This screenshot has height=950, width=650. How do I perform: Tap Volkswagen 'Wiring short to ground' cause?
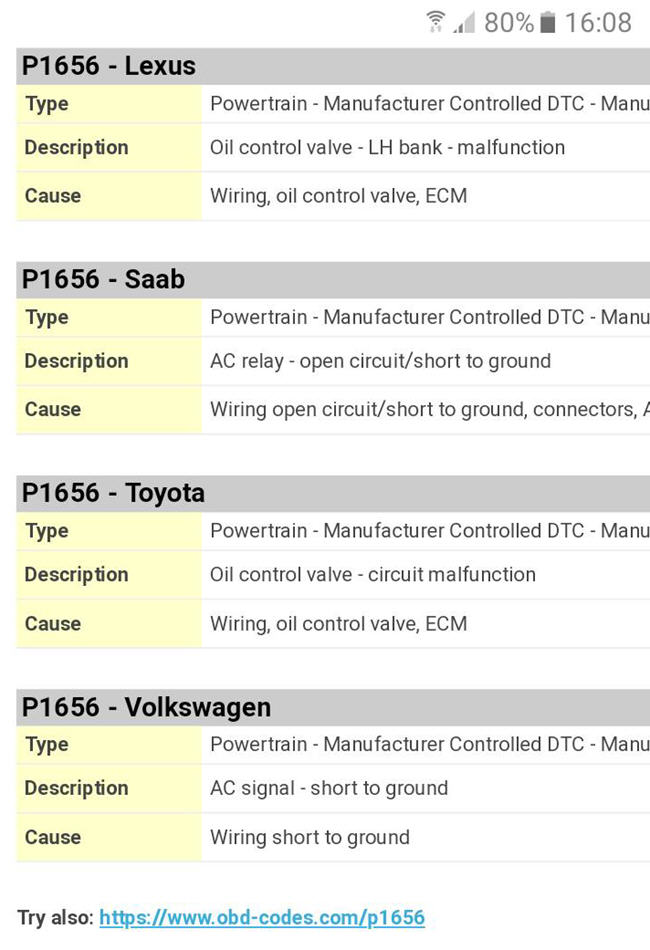click(x=309, y=837)
